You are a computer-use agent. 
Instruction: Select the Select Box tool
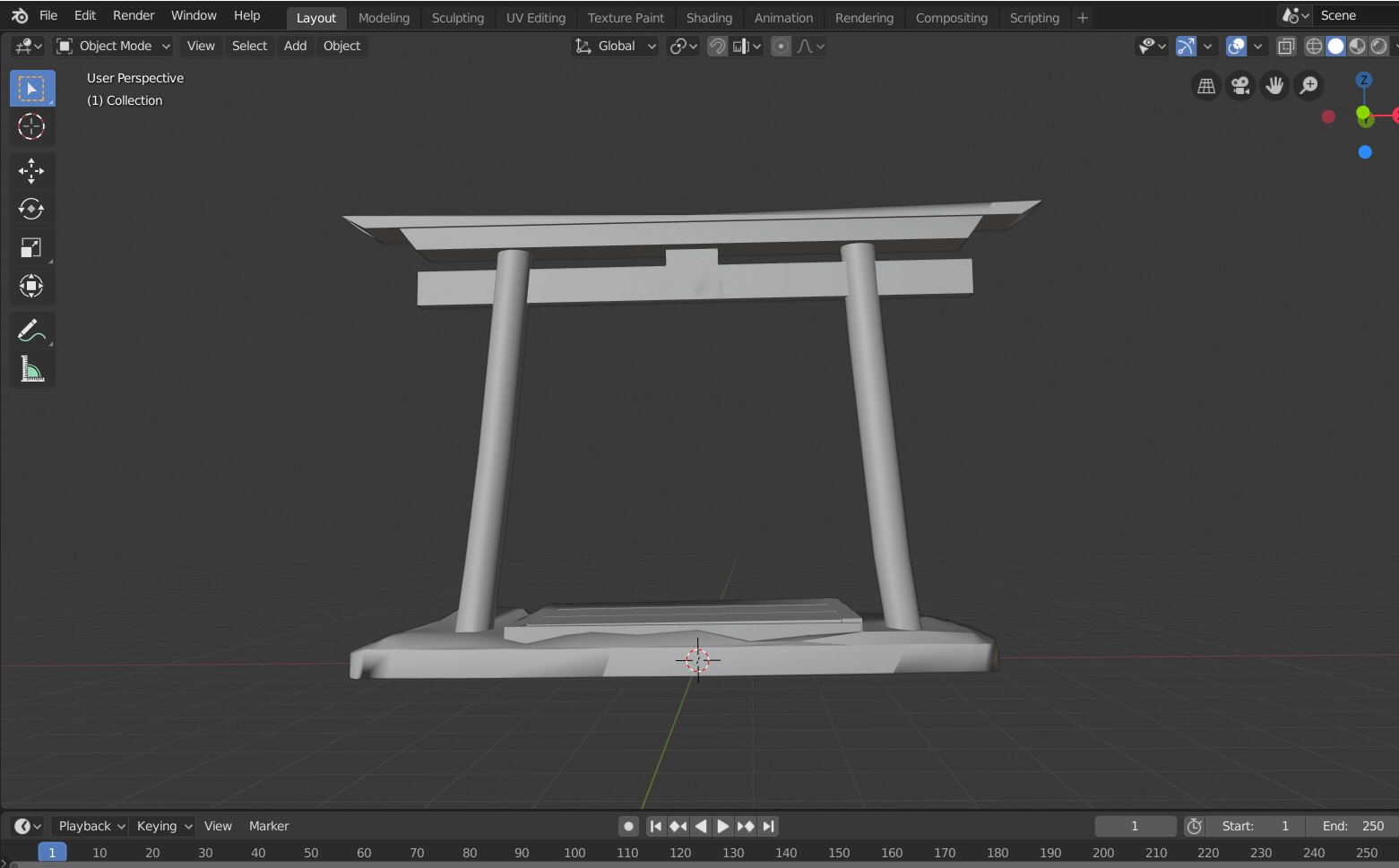point(32,89)
